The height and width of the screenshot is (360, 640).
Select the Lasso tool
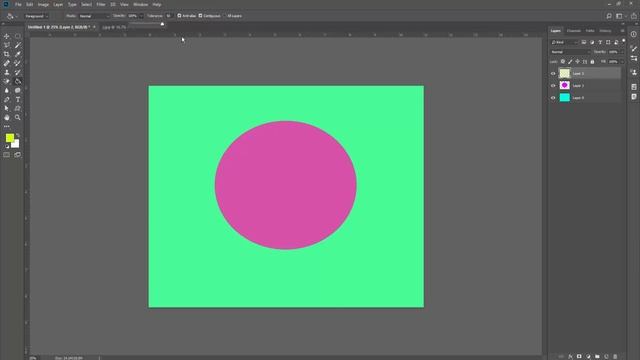click(7, 45)
